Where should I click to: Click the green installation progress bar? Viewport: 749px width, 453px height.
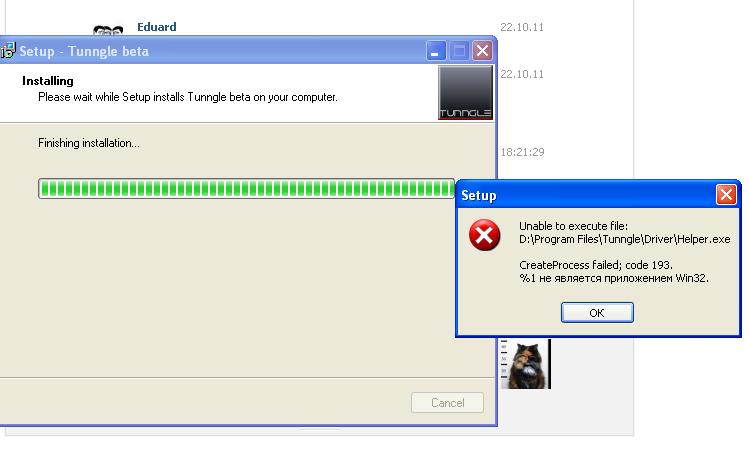pos(246,189)
